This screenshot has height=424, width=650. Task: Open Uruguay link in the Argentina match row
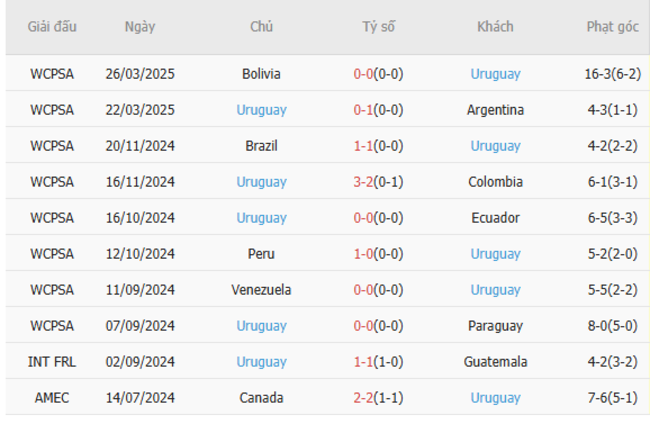point(262,110)
